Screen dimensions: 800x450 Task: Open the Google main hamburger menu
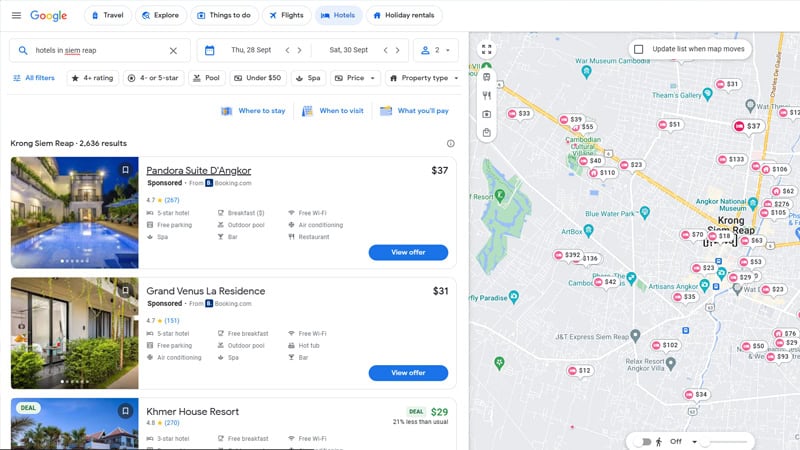(x=16, y=15)
